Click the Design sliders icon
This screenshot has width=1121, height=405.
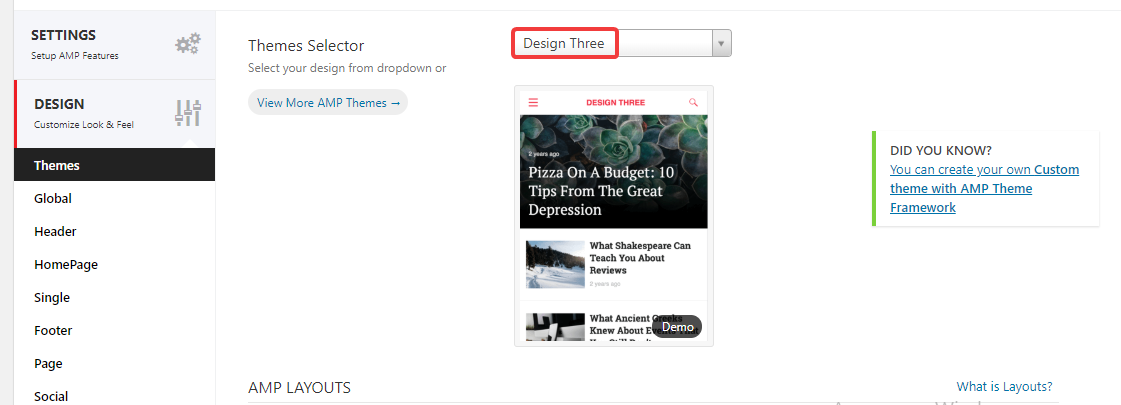tap(188, 113)
